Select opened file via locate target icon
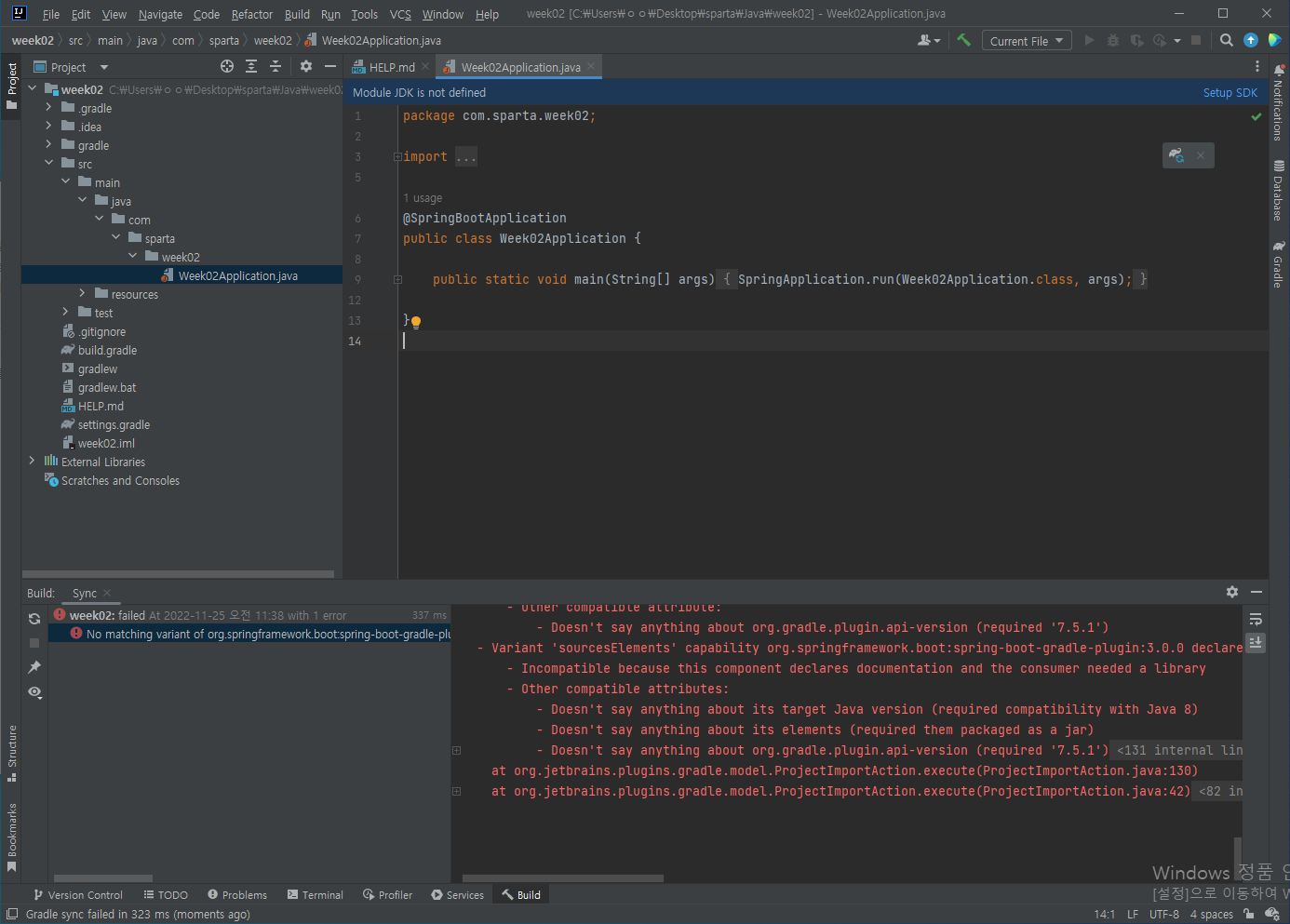Screen dimensions: 1290x924 point(227,66)
